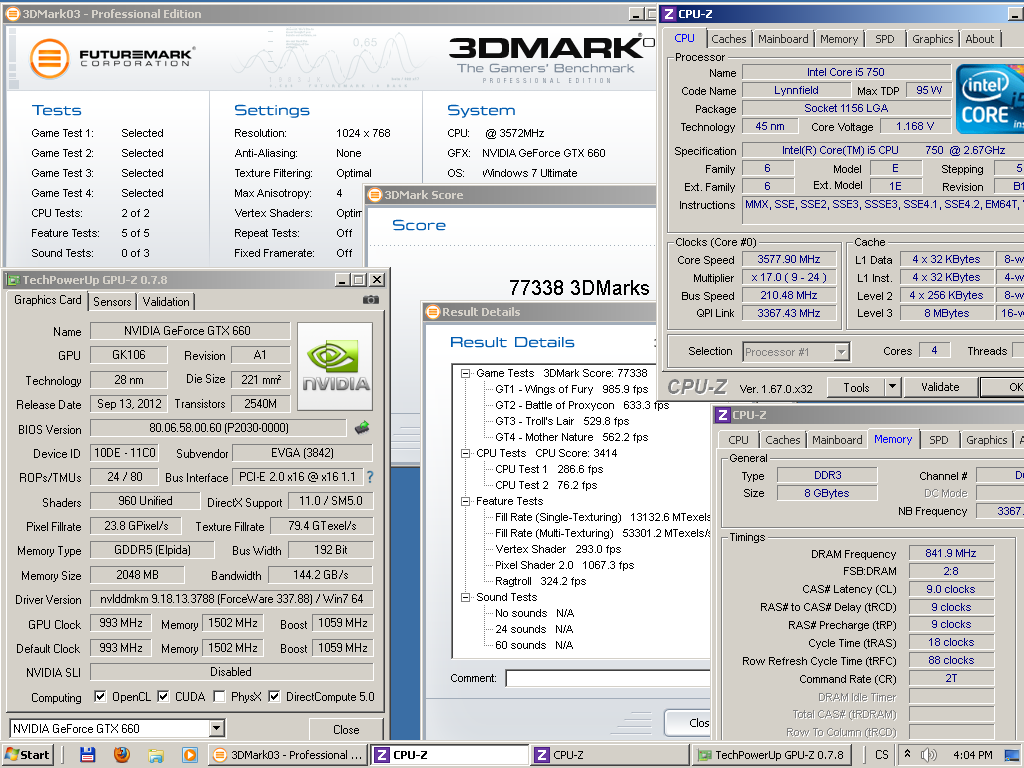Click the 4:04 PM taskbar clock

[972, 755]
